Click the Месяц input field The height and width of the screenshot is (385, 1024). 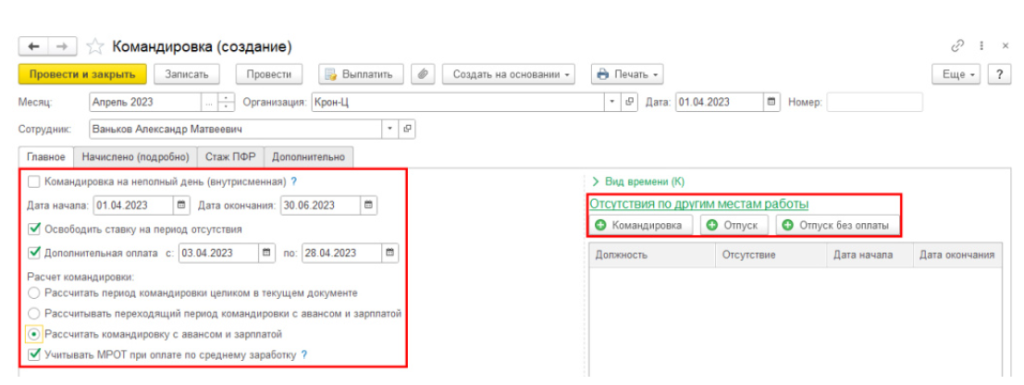[x=145, y=102]
